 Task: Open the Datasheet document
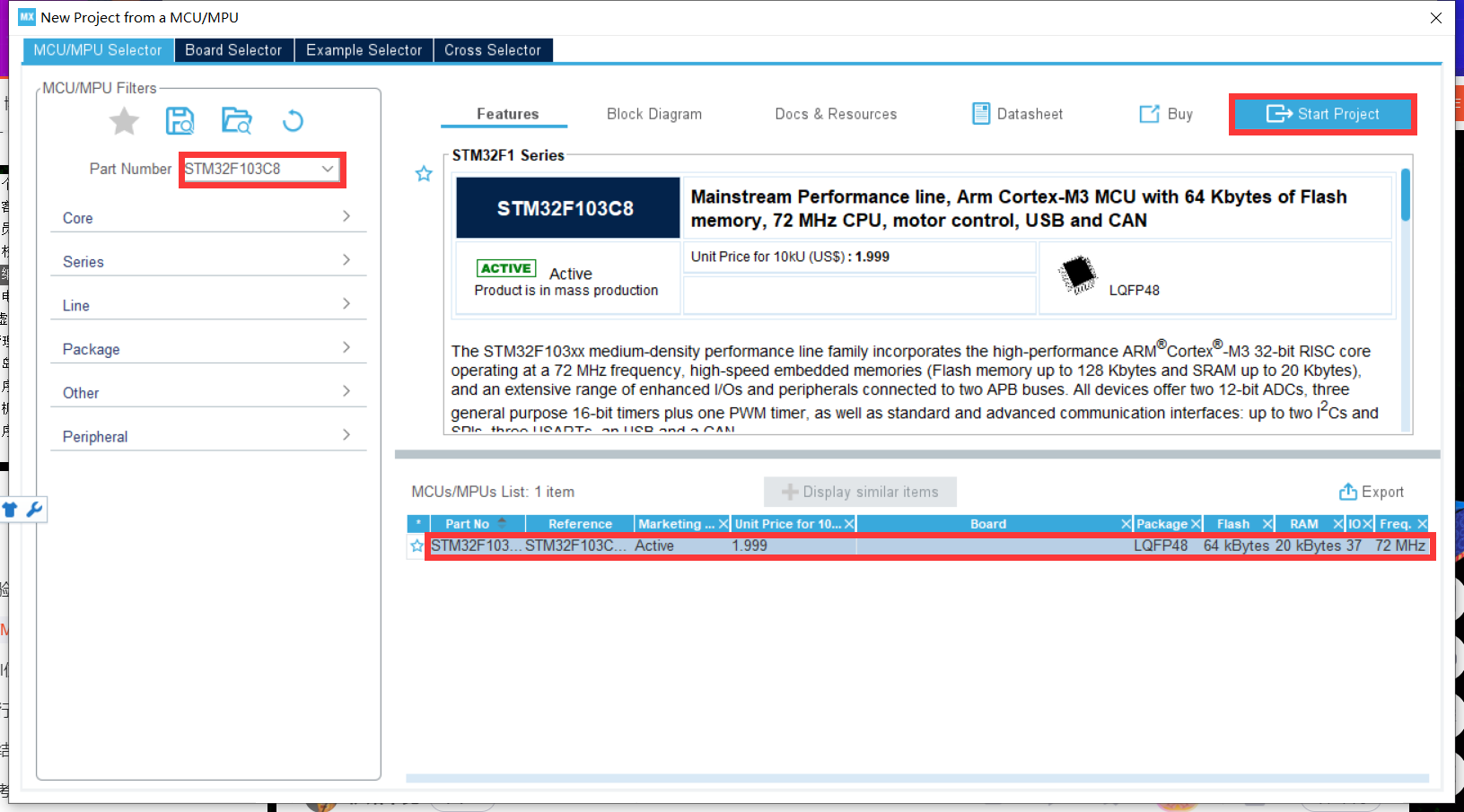click(x=1018, y=114)
